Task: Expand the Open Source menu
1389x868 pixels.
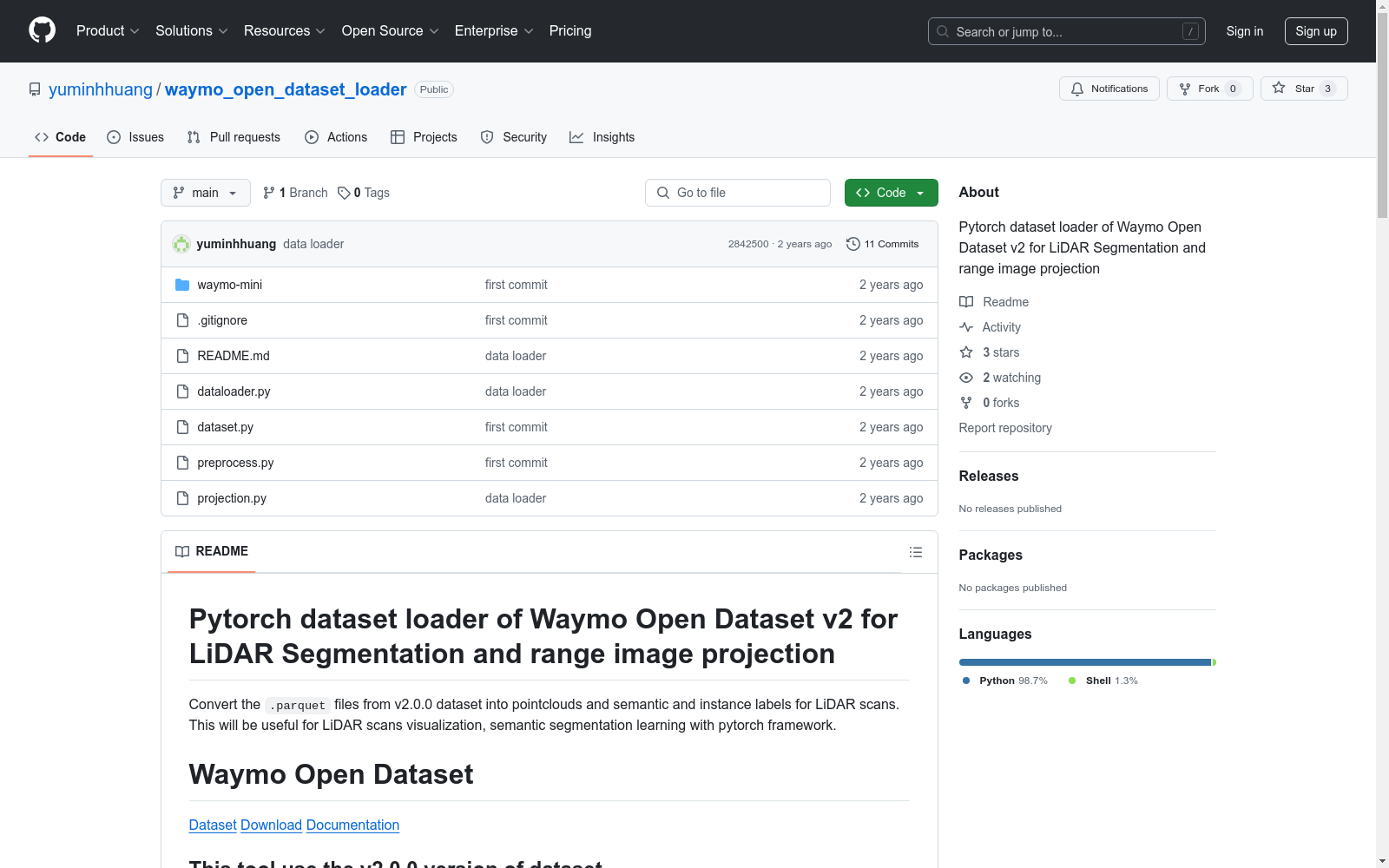Action: (391, 30)
